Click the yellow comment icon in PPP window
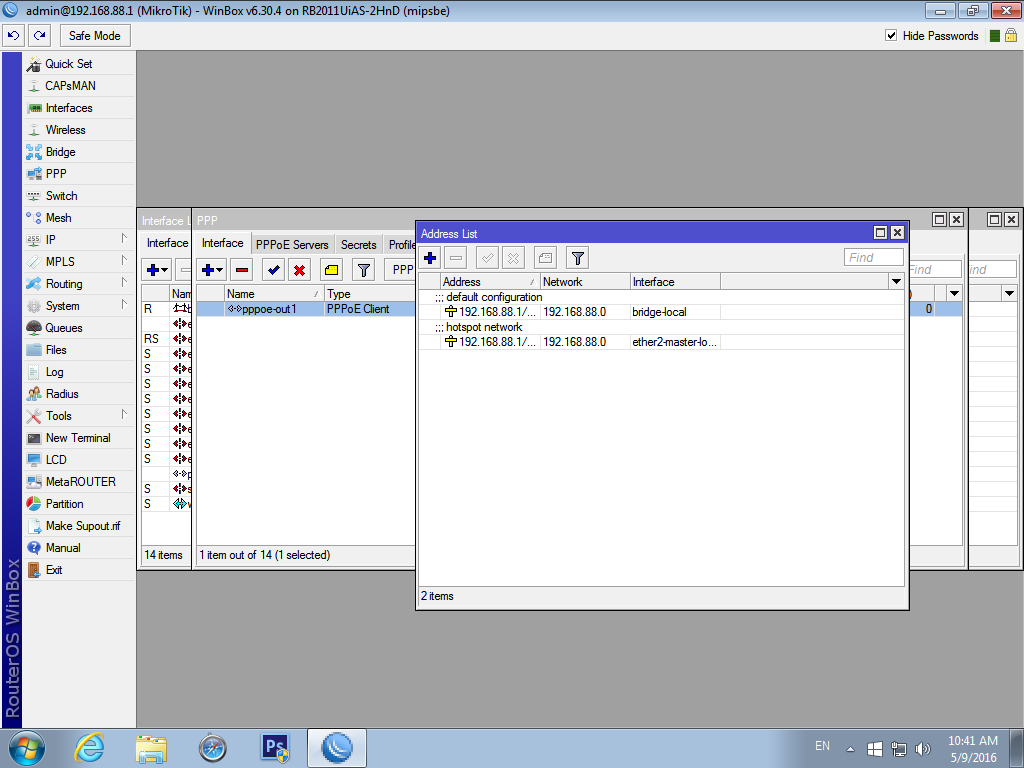Image resolution: width=1024 pixels, height=768 pixels. point(331,269)
